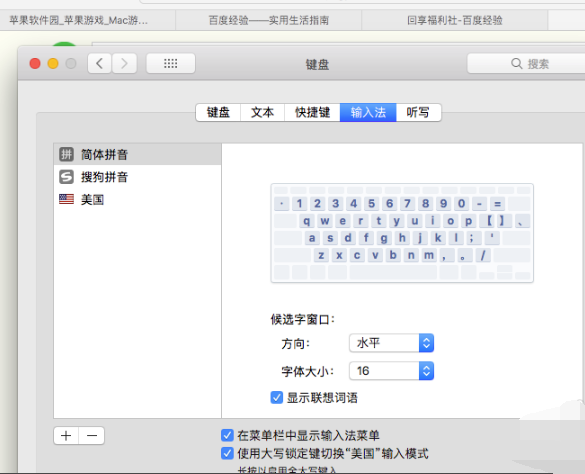585x474 pixels.
Task: Open the 方向 dropdown showing 水平
Action: [391, 343]
